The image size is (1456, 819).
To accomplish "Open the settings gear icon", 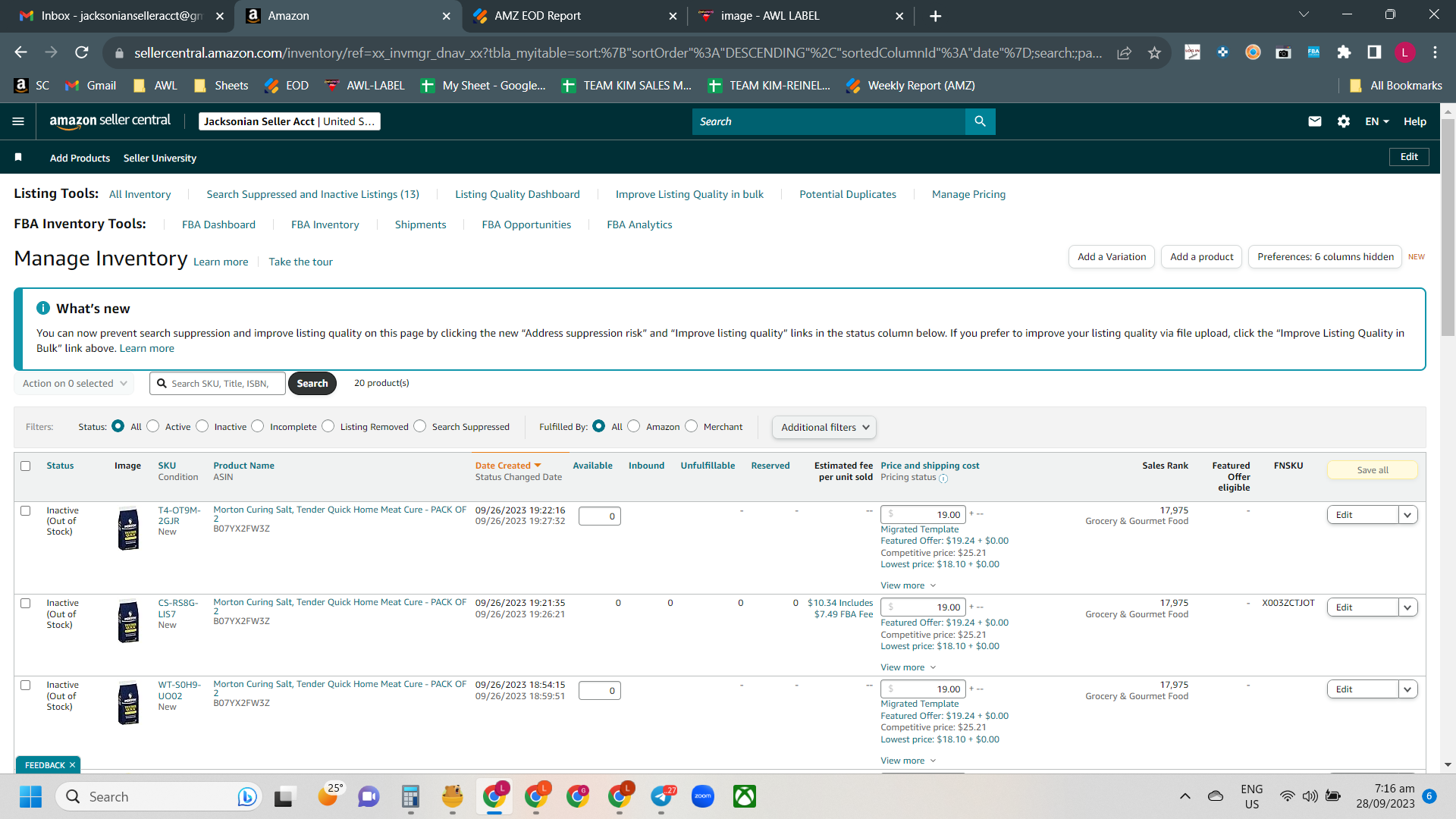I will tap(1344, 121).
